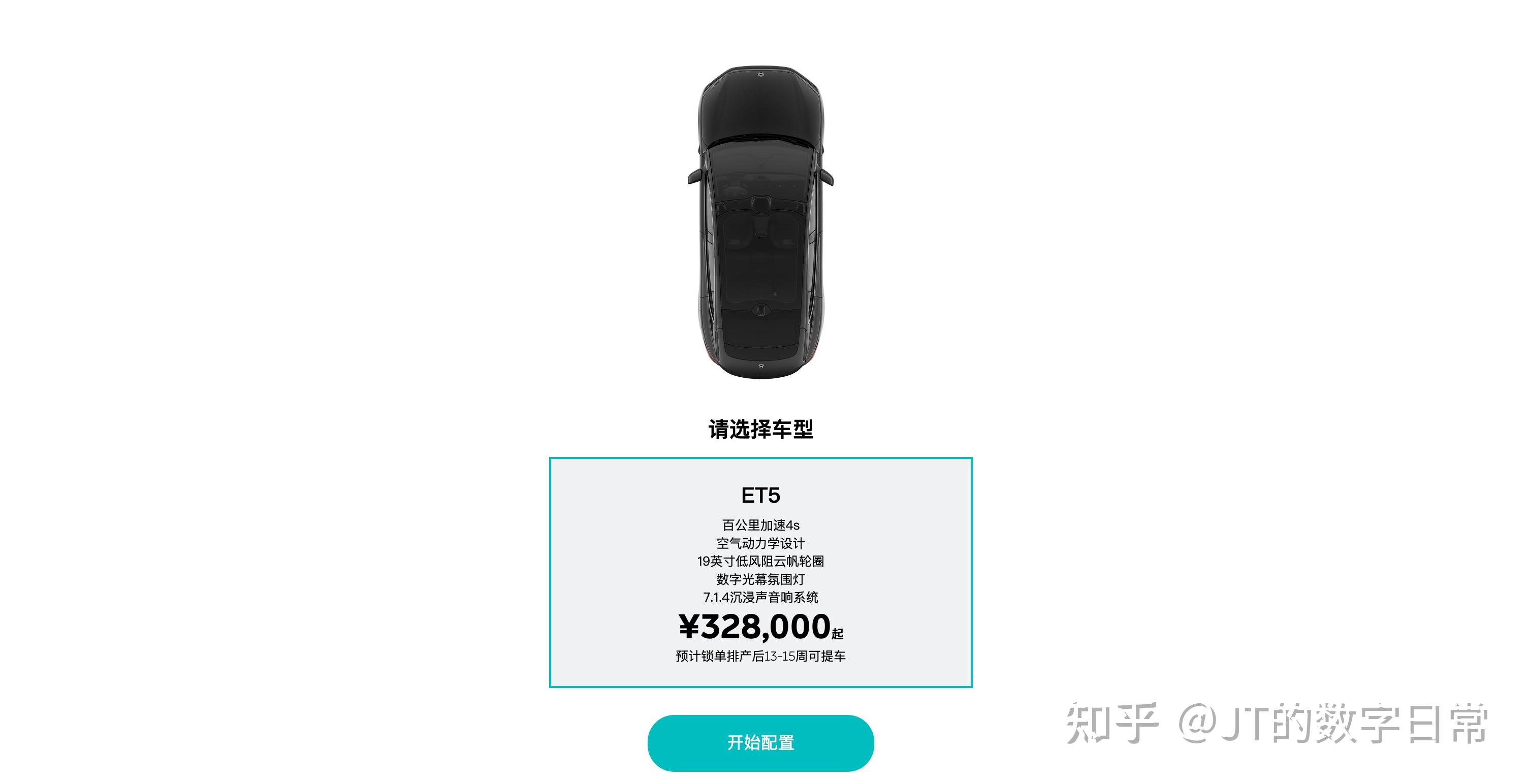Viewport: 1528px width, 784px height.
Task: Click the 19英寸低风阻云帆轮圈 feature line
Action: coord(760,561)
